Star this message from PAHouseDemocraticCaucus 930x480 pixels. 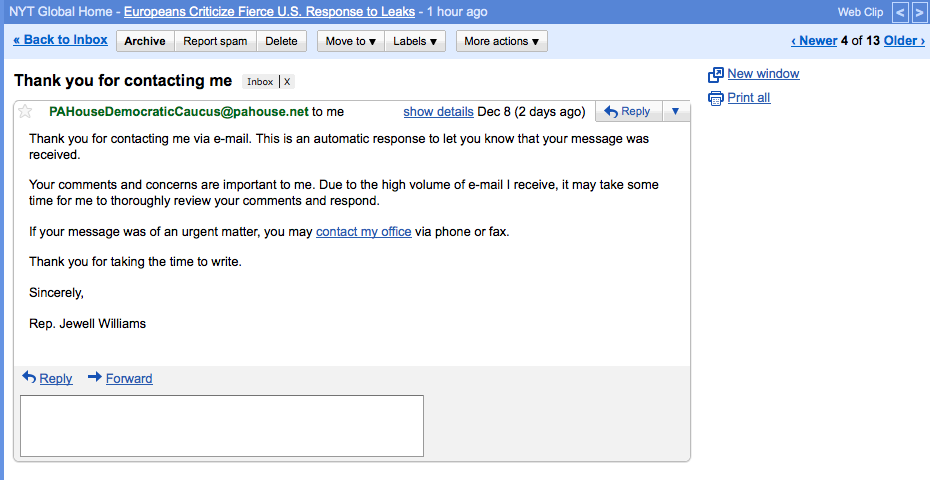tap(26, 112)
